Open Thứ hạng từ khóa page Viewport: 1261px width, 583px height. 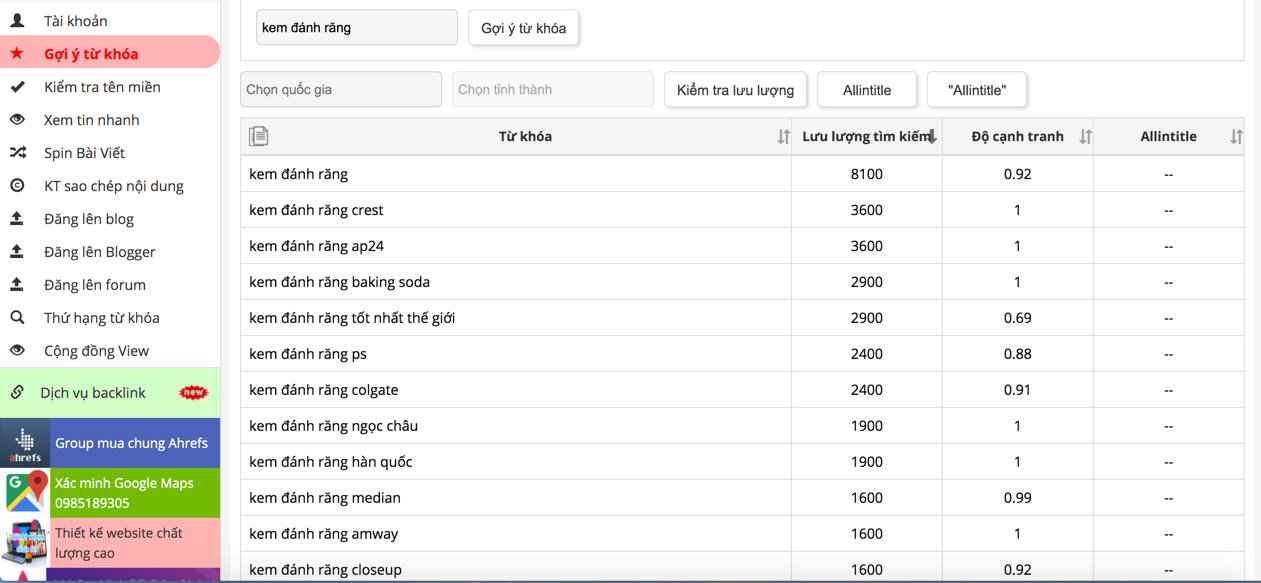click(110, 317)
